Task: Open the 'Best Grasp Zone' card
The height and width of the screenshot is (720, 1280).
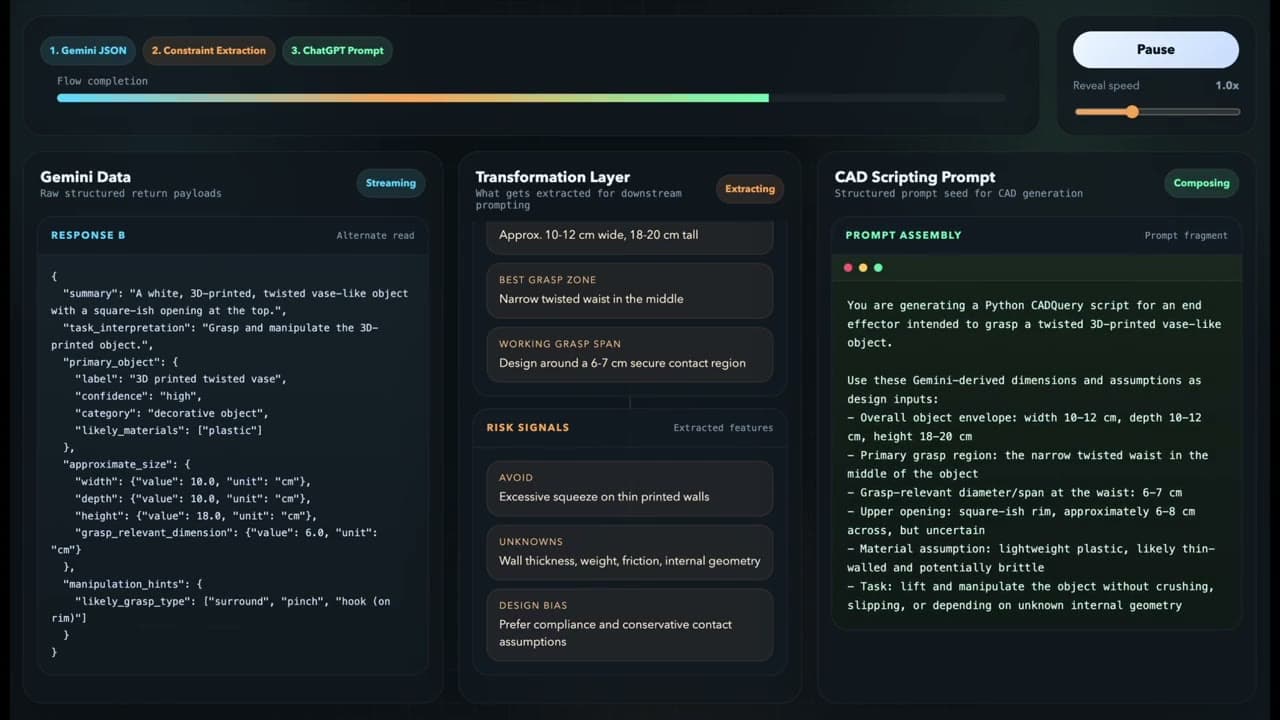Action: click(630, 290)
